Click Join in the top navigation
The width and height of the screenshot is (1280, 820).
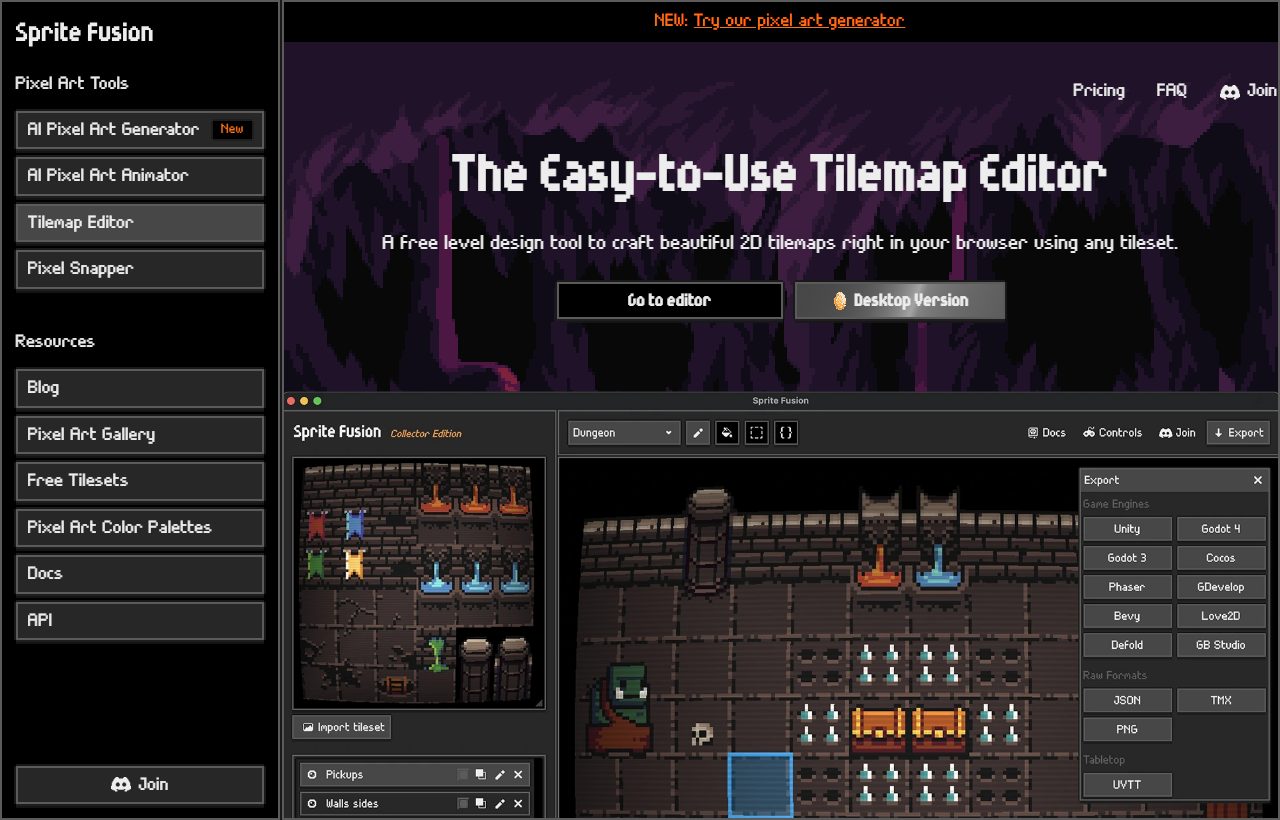pyautogui.click(x=1248, y=90)
